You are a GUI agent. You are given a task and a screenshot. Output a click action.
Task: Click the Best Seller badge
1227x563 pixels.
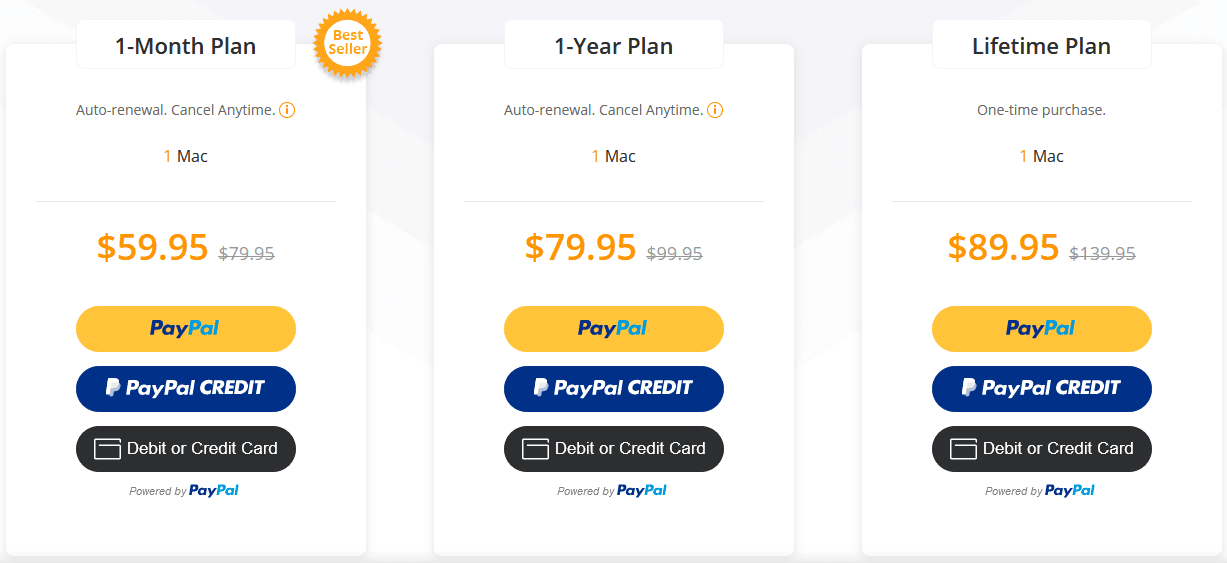click(x=347, y=43)
